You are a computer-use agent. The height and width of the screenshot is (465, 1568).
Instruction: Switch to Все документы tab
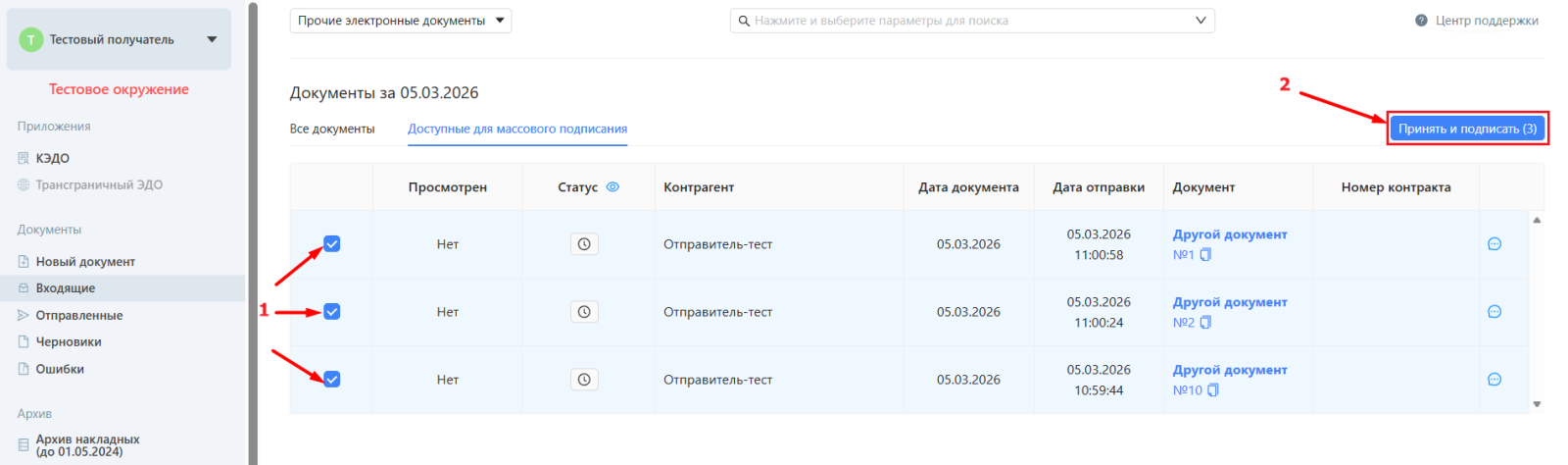[332, 129]
